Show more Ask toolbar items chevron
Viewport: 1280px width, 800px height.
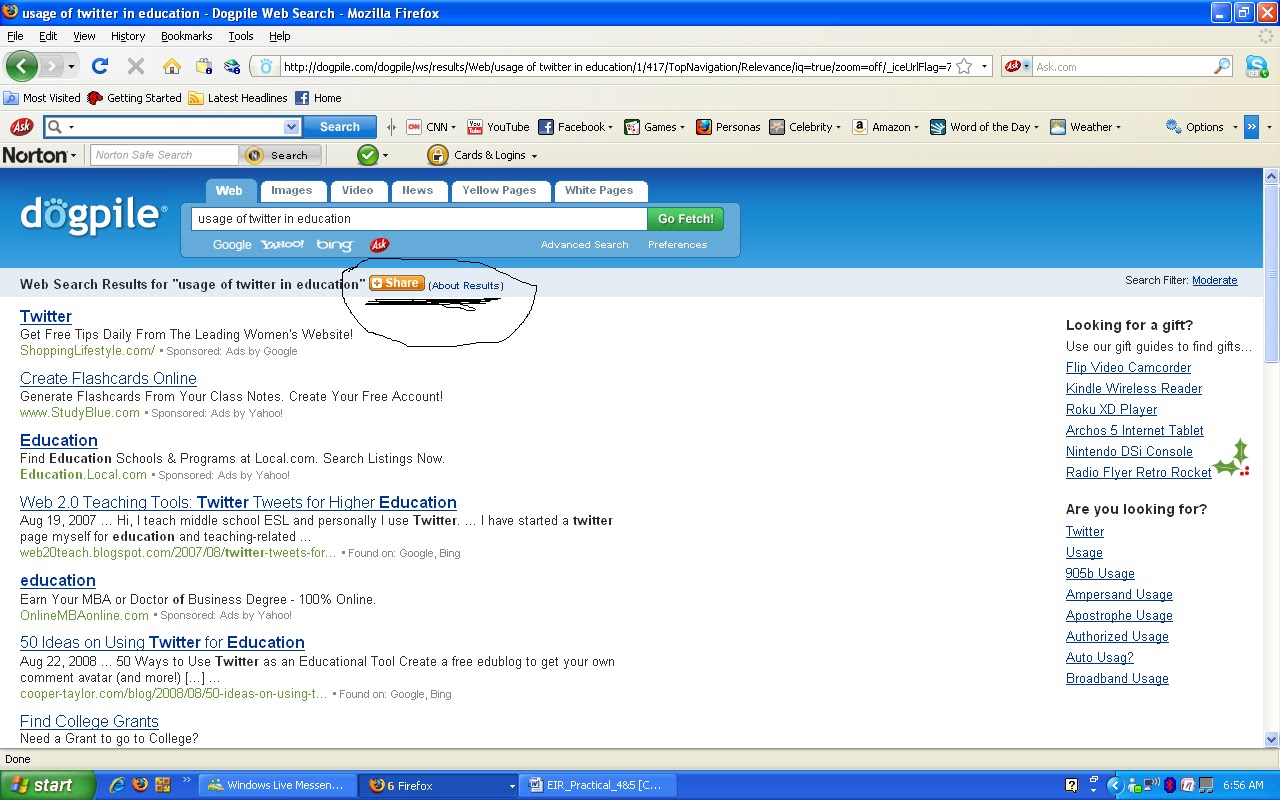[1251, 127]
